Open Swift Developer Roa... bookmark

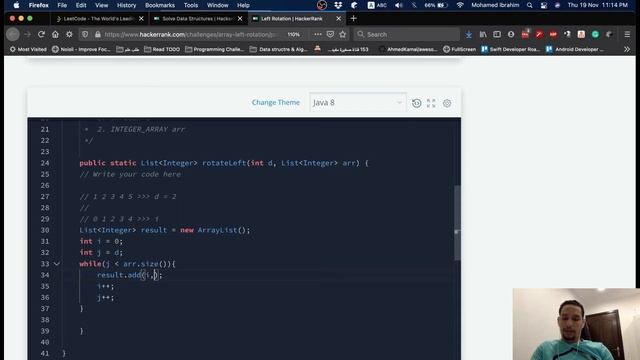(511, 49)
